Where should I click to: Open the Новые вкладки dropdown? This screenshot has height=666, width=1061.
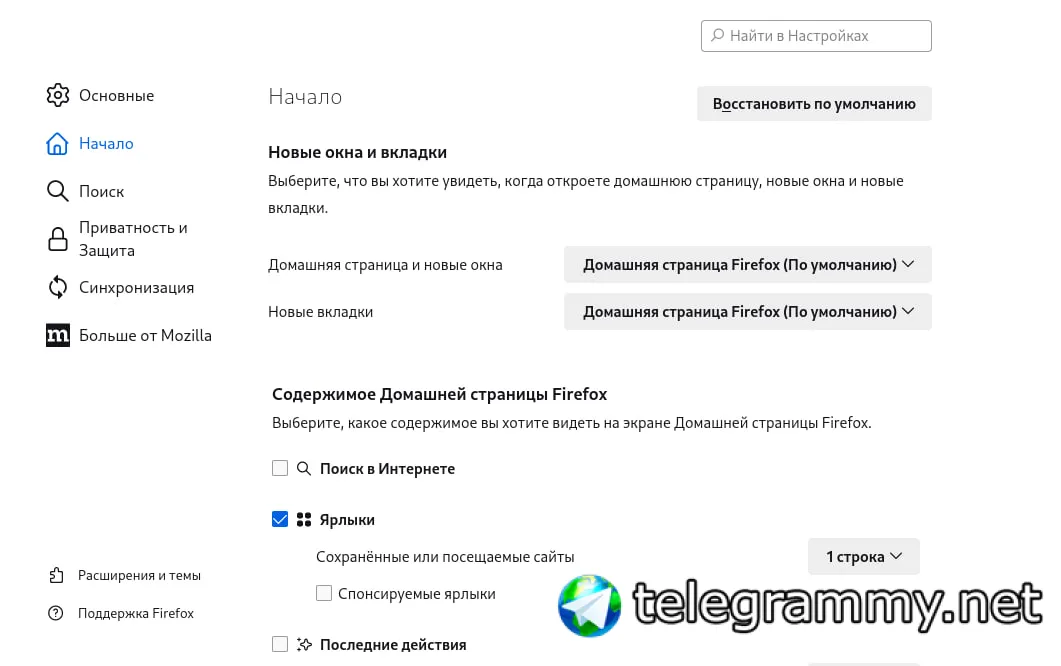[748, 312]
